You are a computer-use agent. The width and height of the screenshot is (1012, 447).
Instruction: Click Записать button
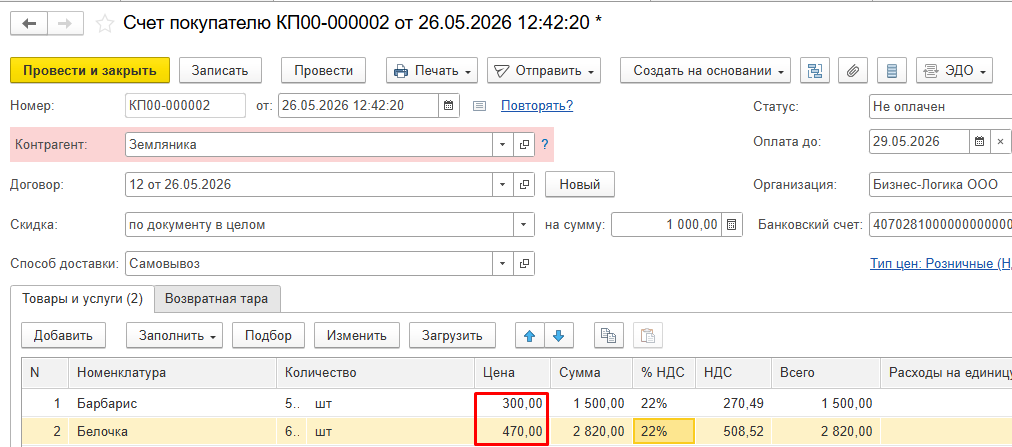click(219, 70)
